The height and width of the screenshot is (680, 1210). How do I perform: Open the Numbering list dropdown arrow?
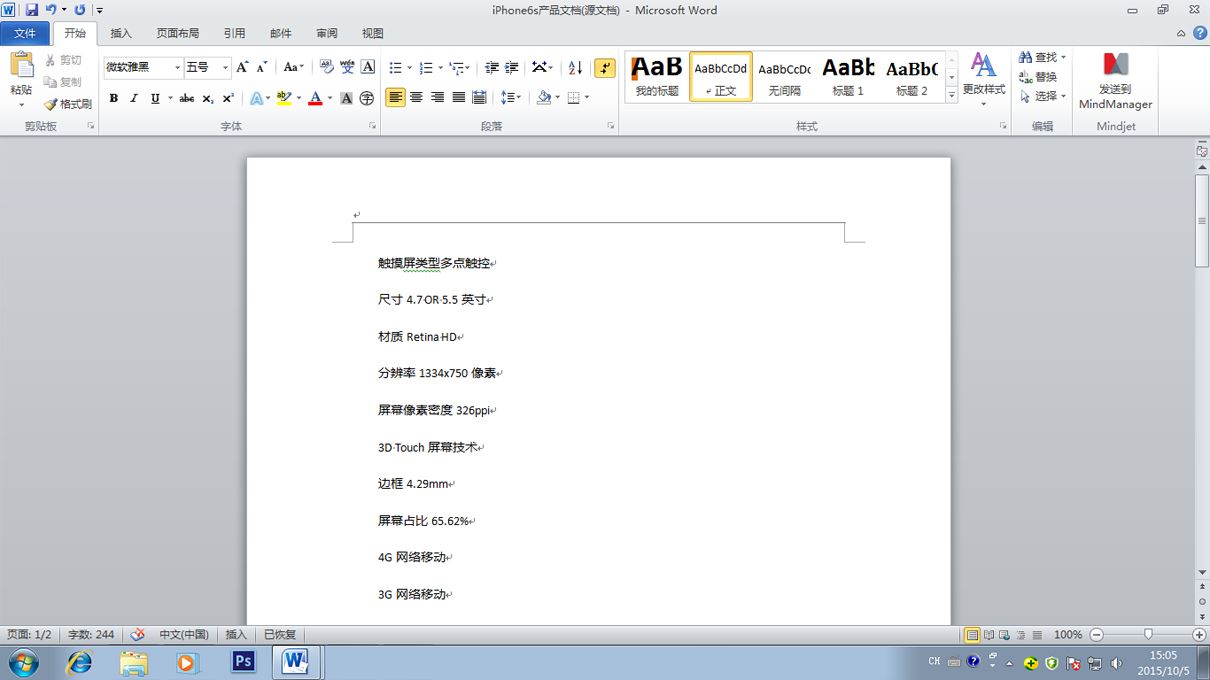440,68
